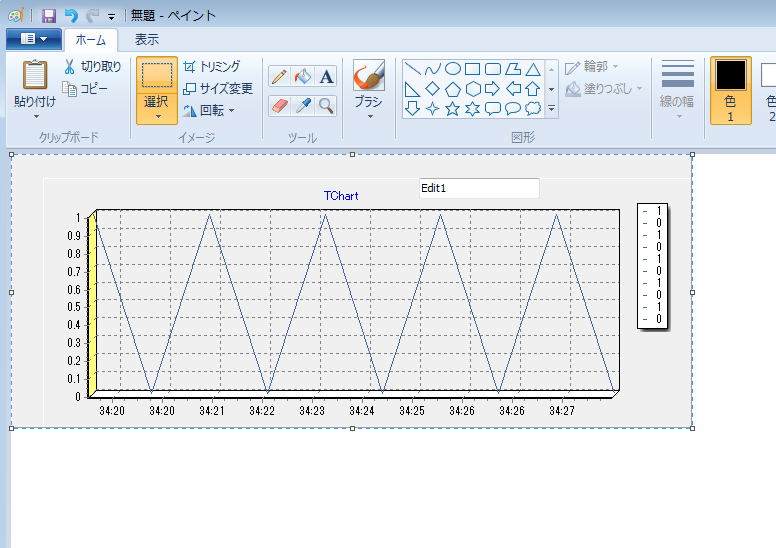The height and width of the screenshot is (548, 776).
Task: Click the Paint application icon in title bar
Action: tap(15, 16)
